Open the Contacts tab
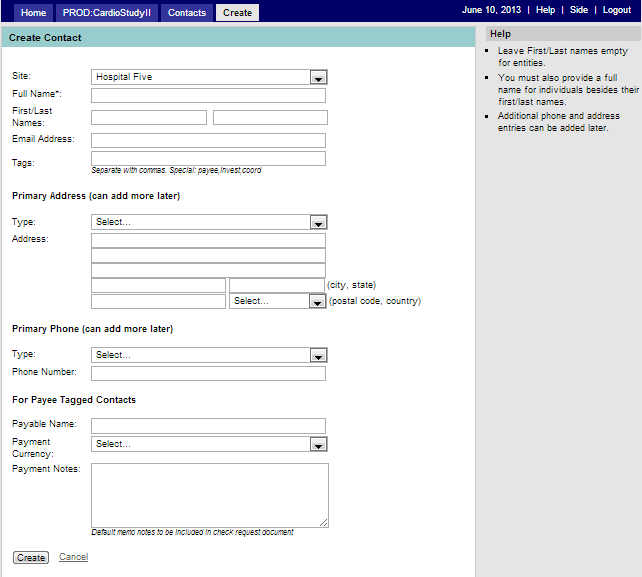 (187, 13)
